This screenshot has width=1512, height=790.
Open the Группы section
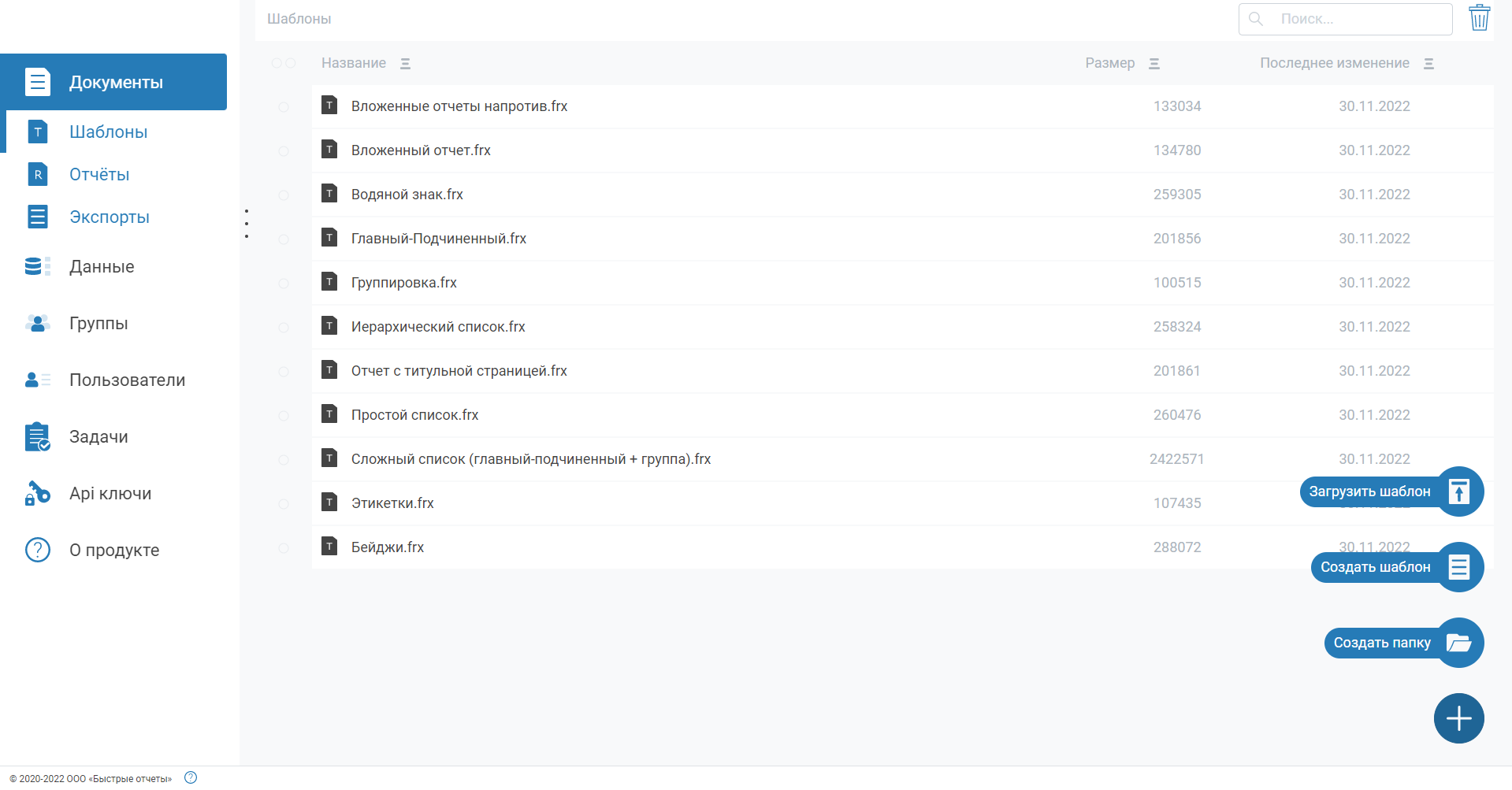(113, 324)
